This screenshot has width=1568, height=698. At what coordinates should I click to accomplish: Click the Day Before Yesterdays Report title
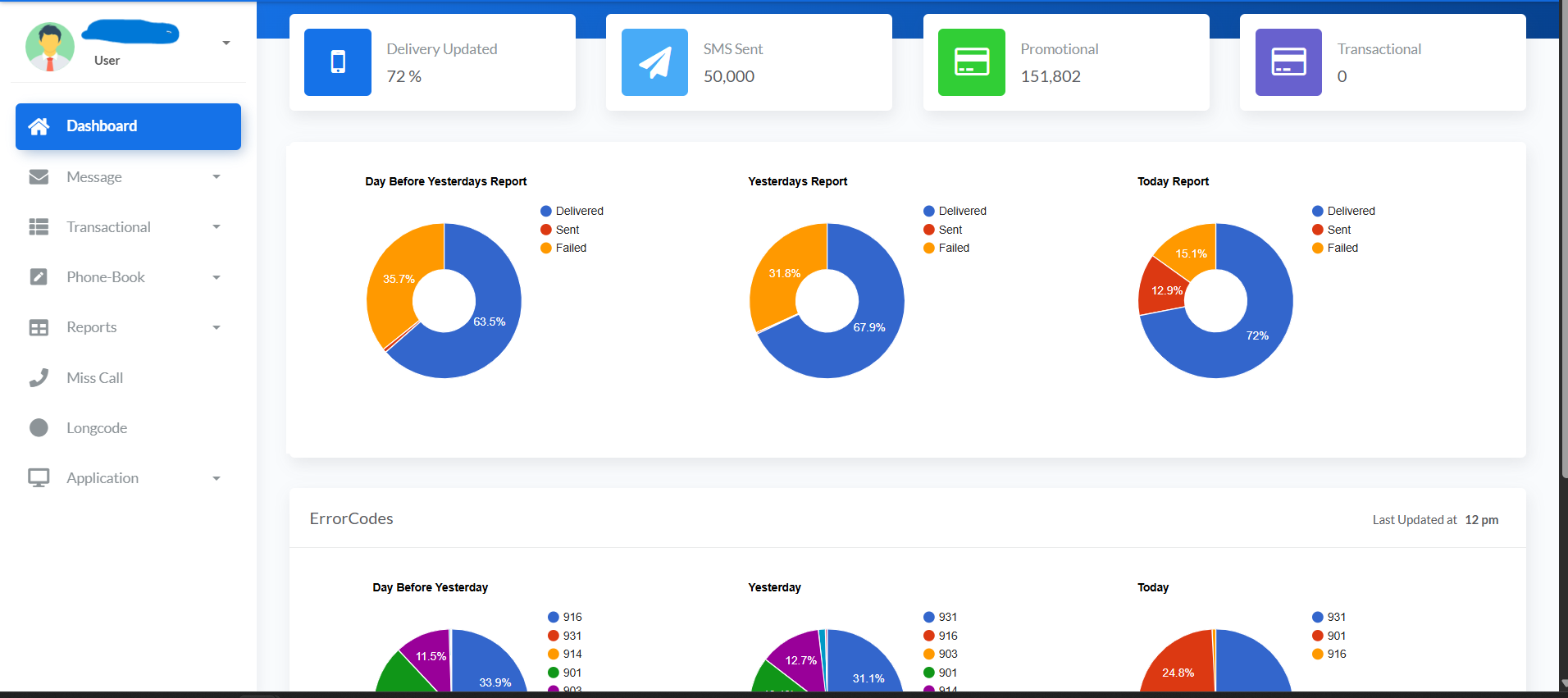coord(446,181)
